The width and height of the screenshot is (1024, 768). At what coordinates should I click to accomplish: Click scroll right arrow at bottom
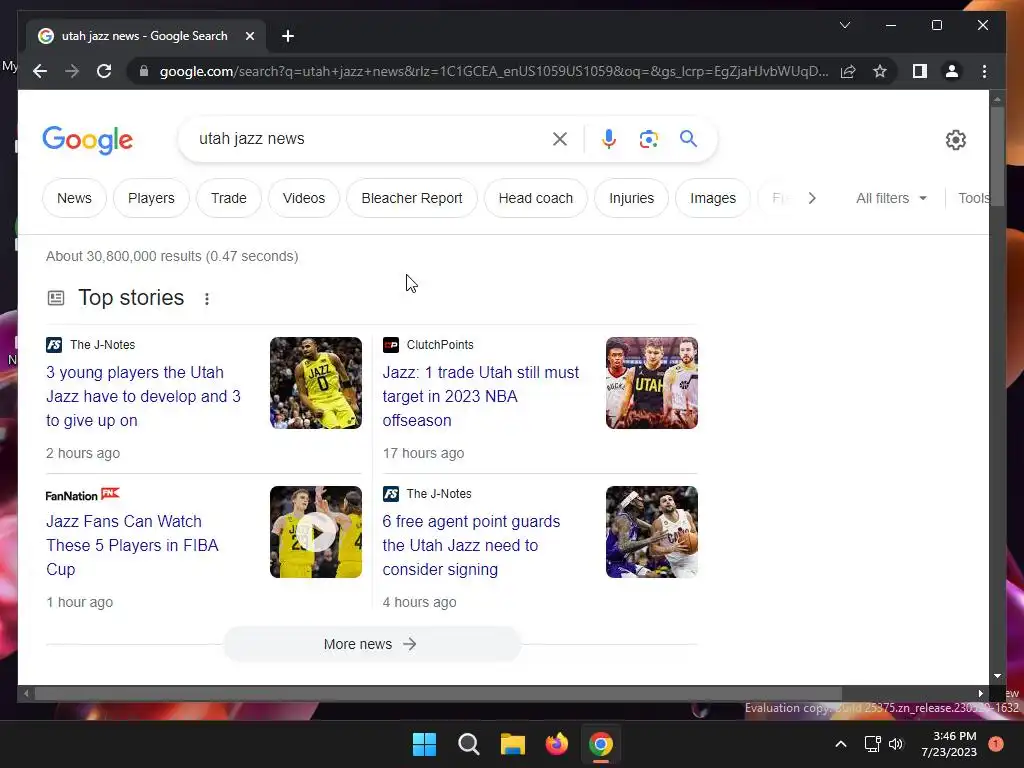(980, 694)
